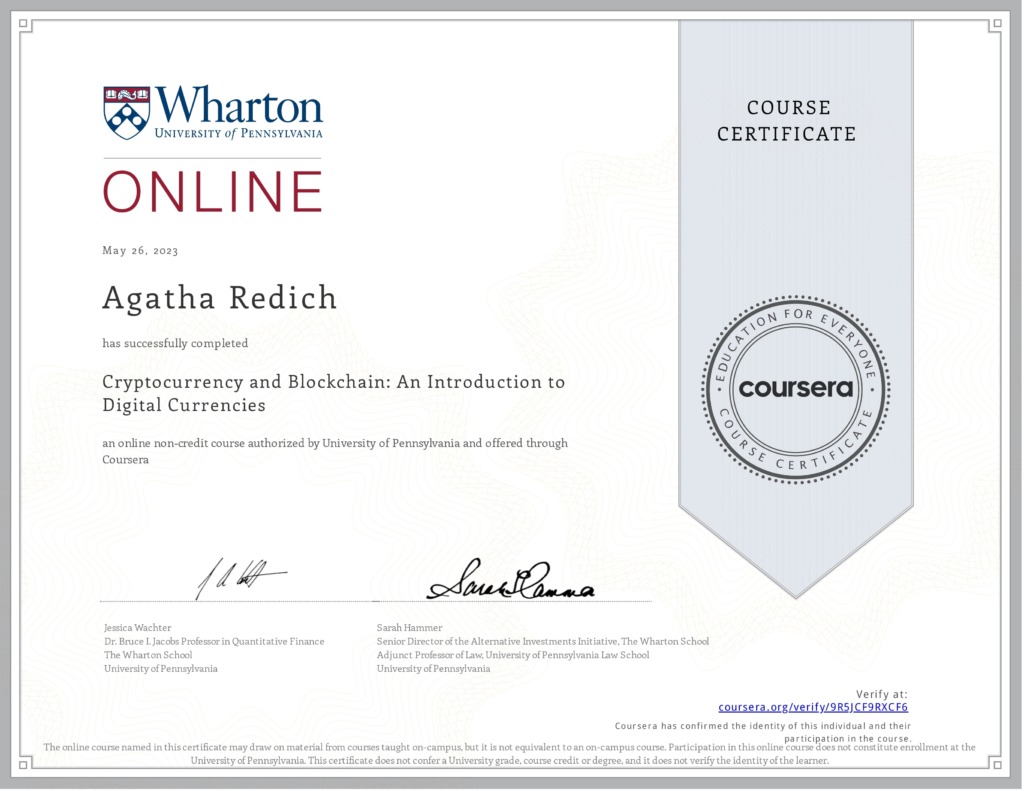The width and height of the screenshot is (1024, 791).
Task: Click the Penn shield crest emblem
Action: [127, 113]
